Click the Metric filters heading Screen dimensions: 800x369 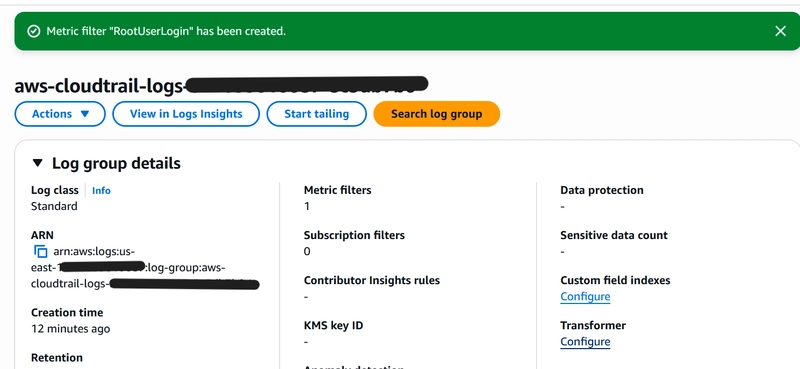coord(337,190)
